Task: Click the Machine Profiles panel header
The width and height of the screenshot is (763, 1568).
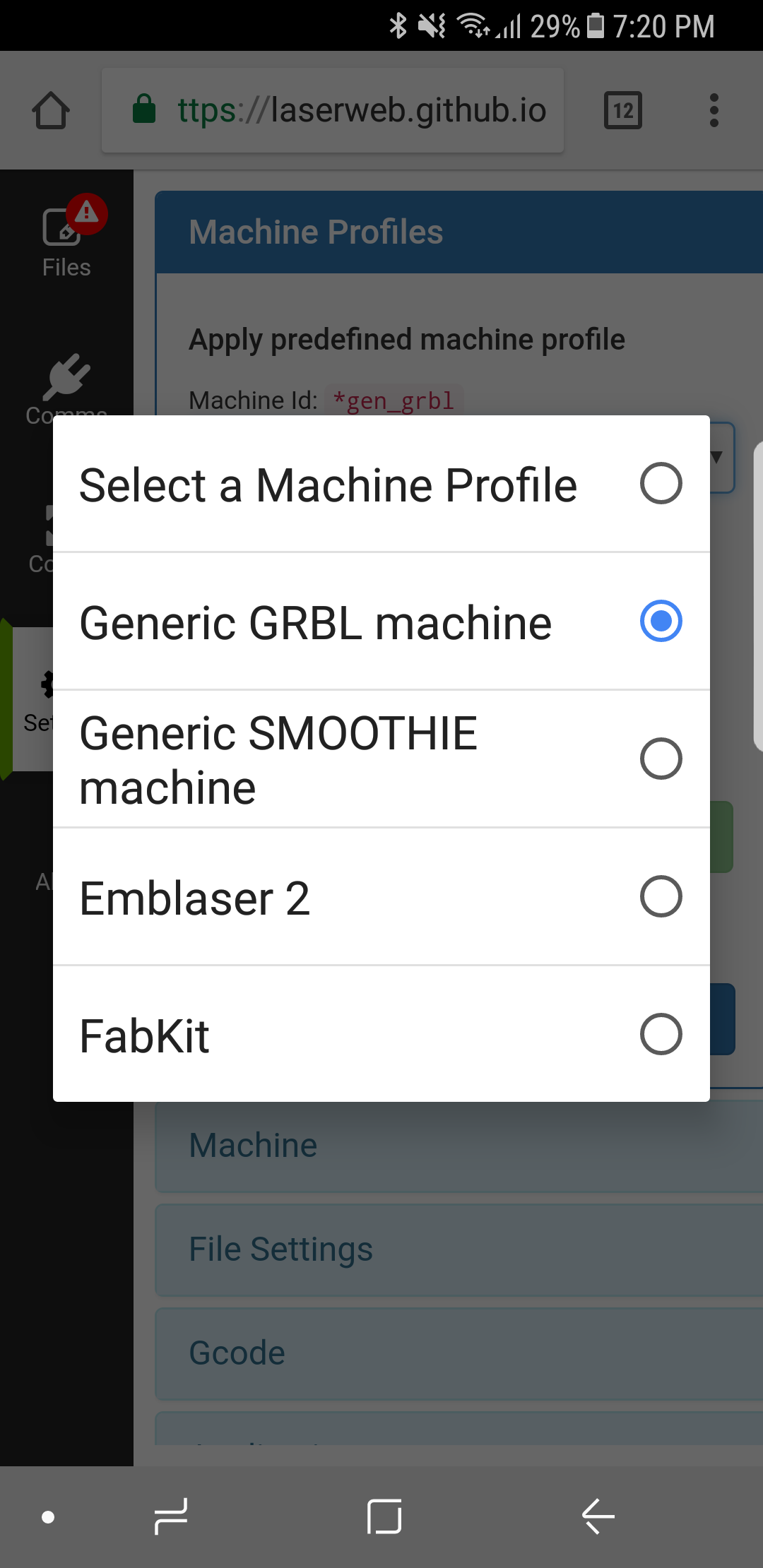Action: (459, 232)
